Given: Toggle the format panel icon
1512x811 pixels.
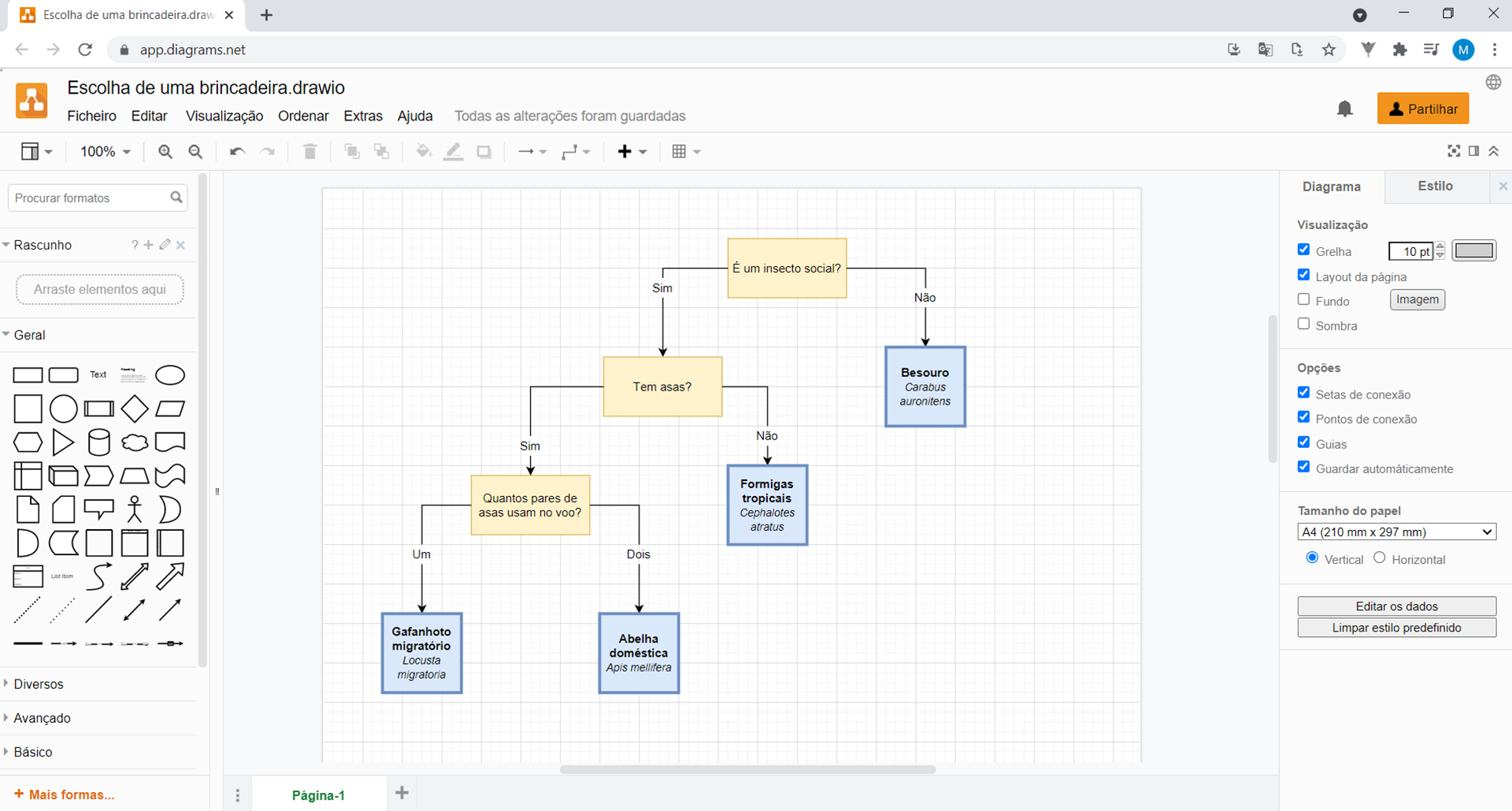Looking at the screenshot, I should (x=1473, y=151).
